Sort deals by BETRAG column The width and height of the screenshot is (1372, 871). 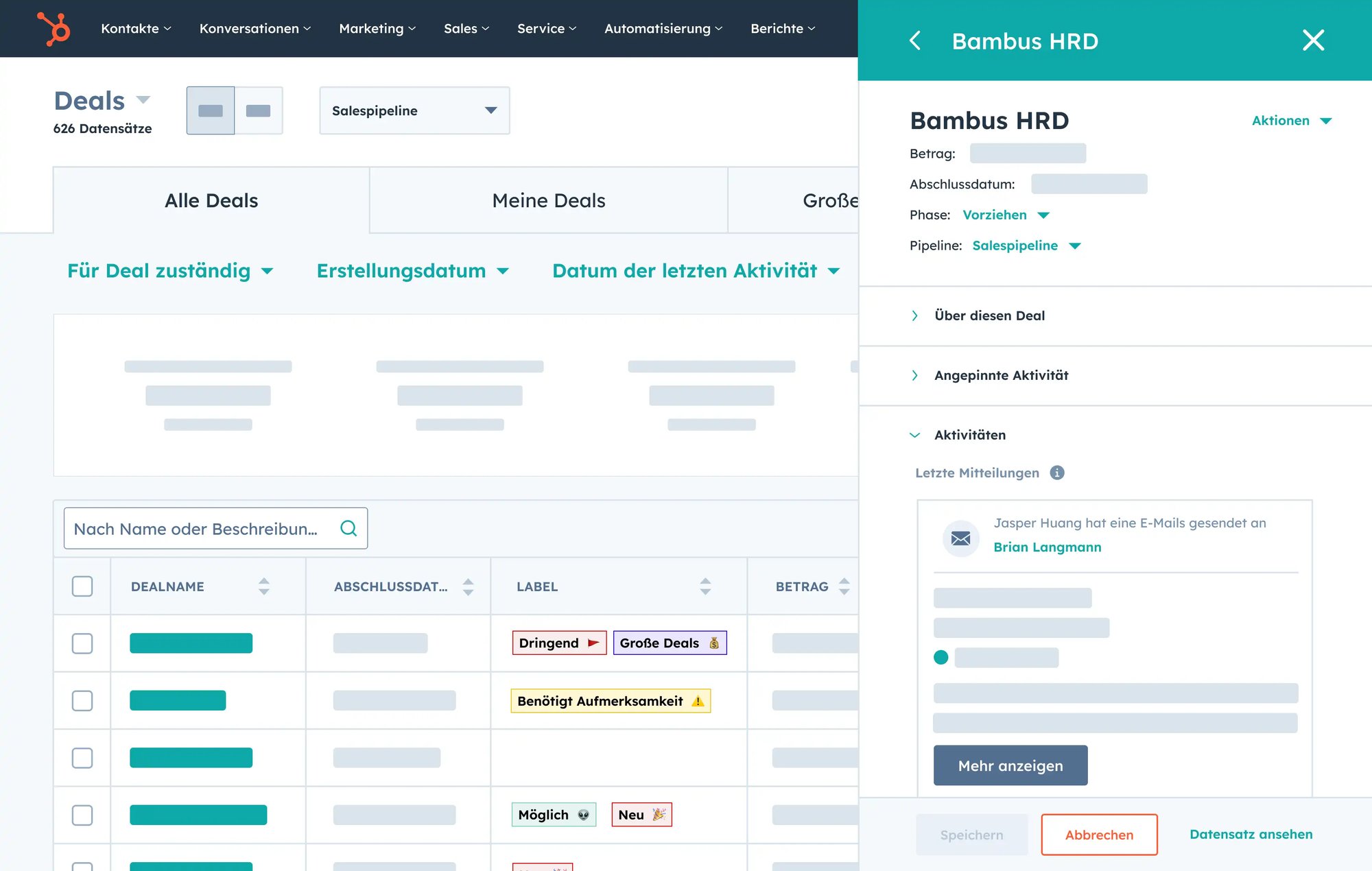(845, 586)
